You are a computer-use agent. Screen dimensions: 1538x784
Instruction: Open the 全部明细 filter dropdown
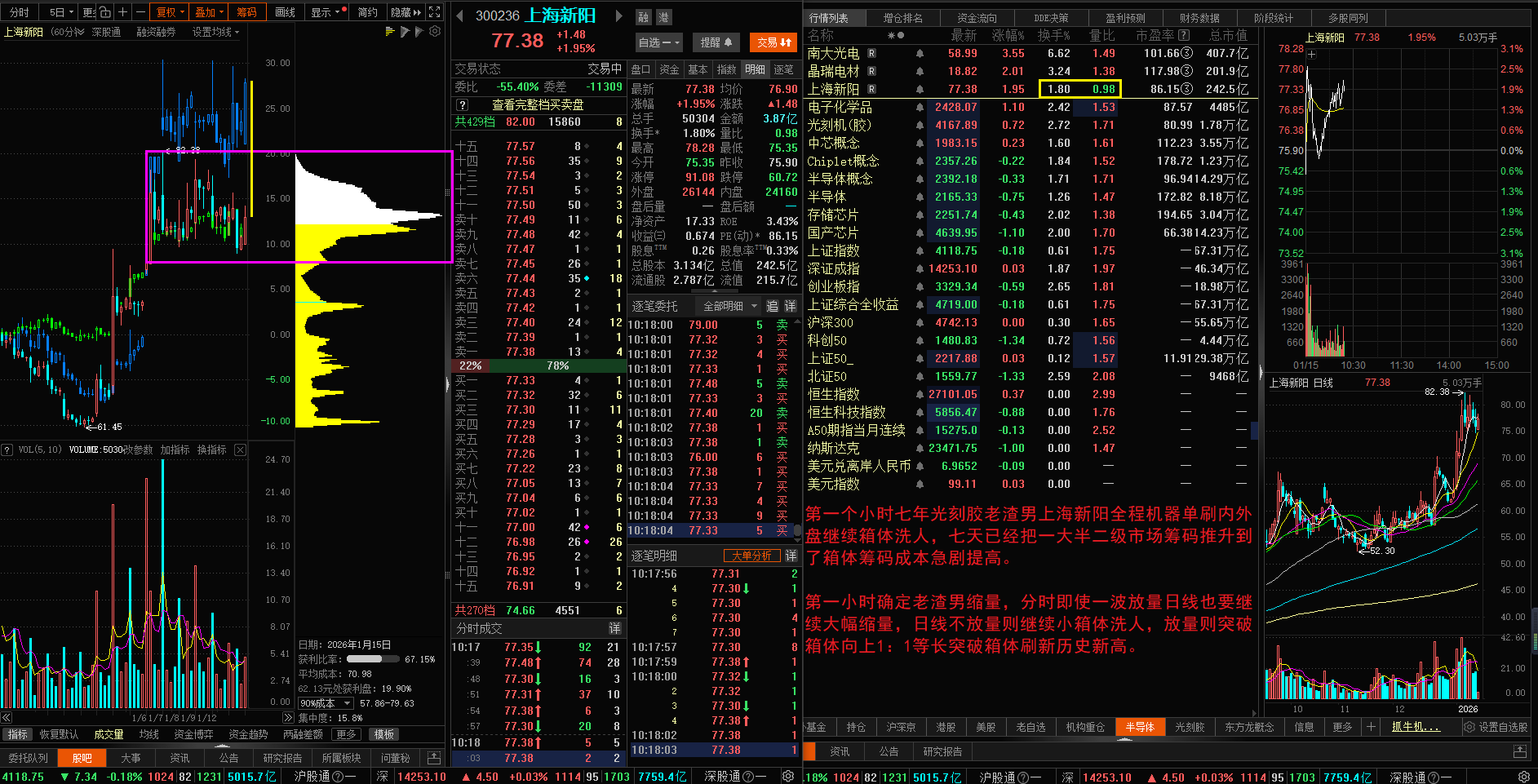click(x=730, y=306)
